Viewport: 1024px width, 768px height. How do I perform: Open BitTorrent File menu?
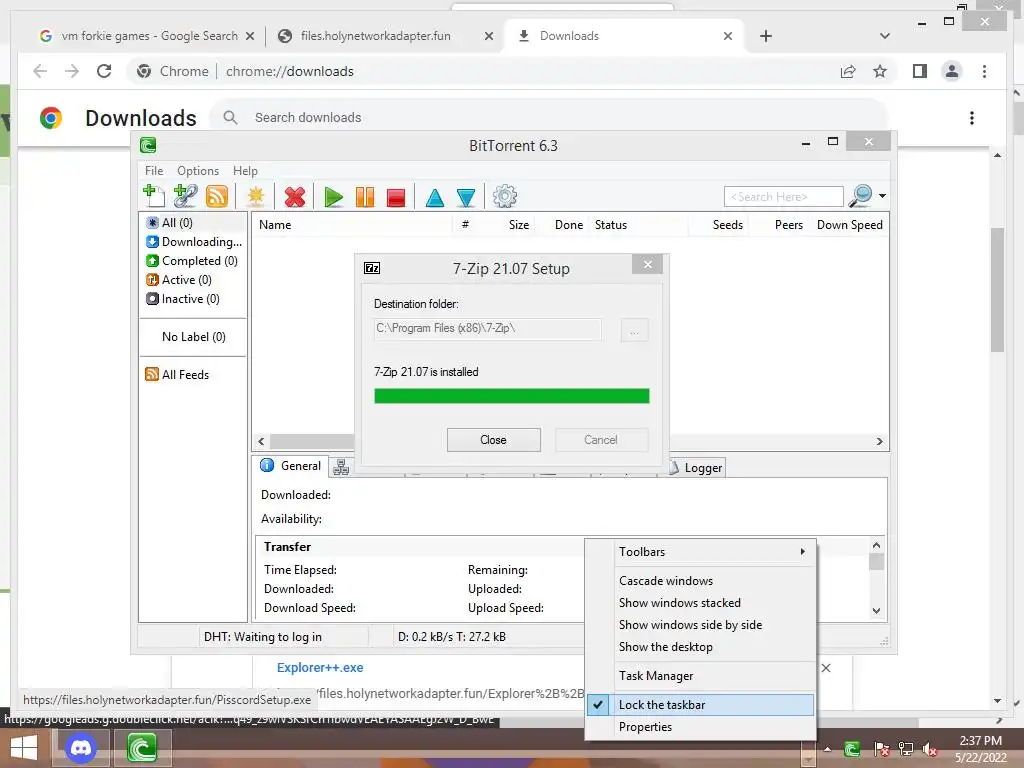click(x=154, y=170)
